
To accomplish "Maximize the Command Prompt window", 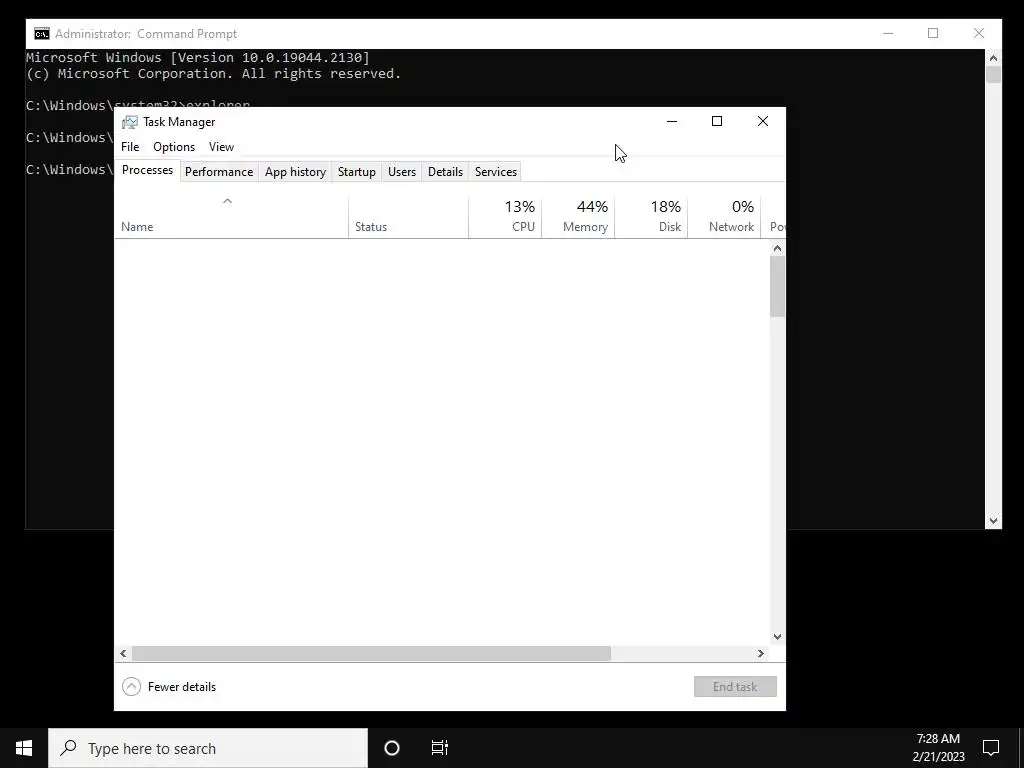I will pos(933,33).
